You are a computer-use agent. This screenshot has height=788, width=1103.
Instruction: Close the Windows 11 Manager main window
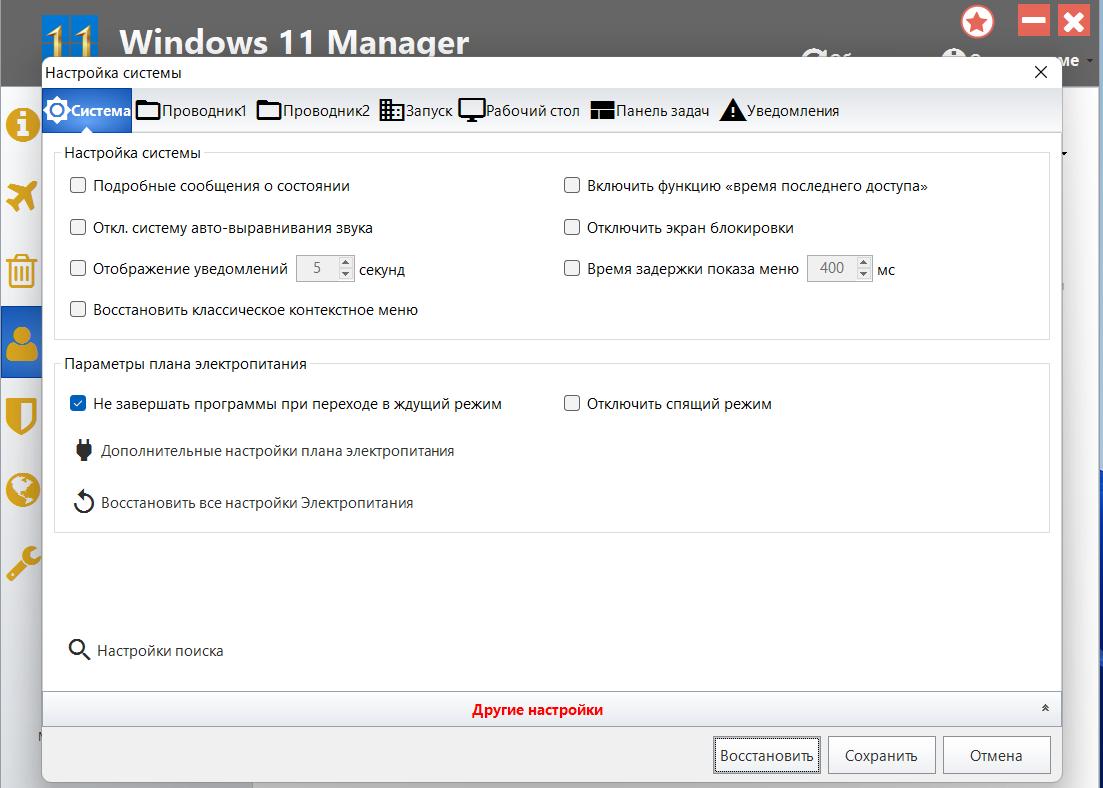pyautogui.click(x=1074, y=21)
